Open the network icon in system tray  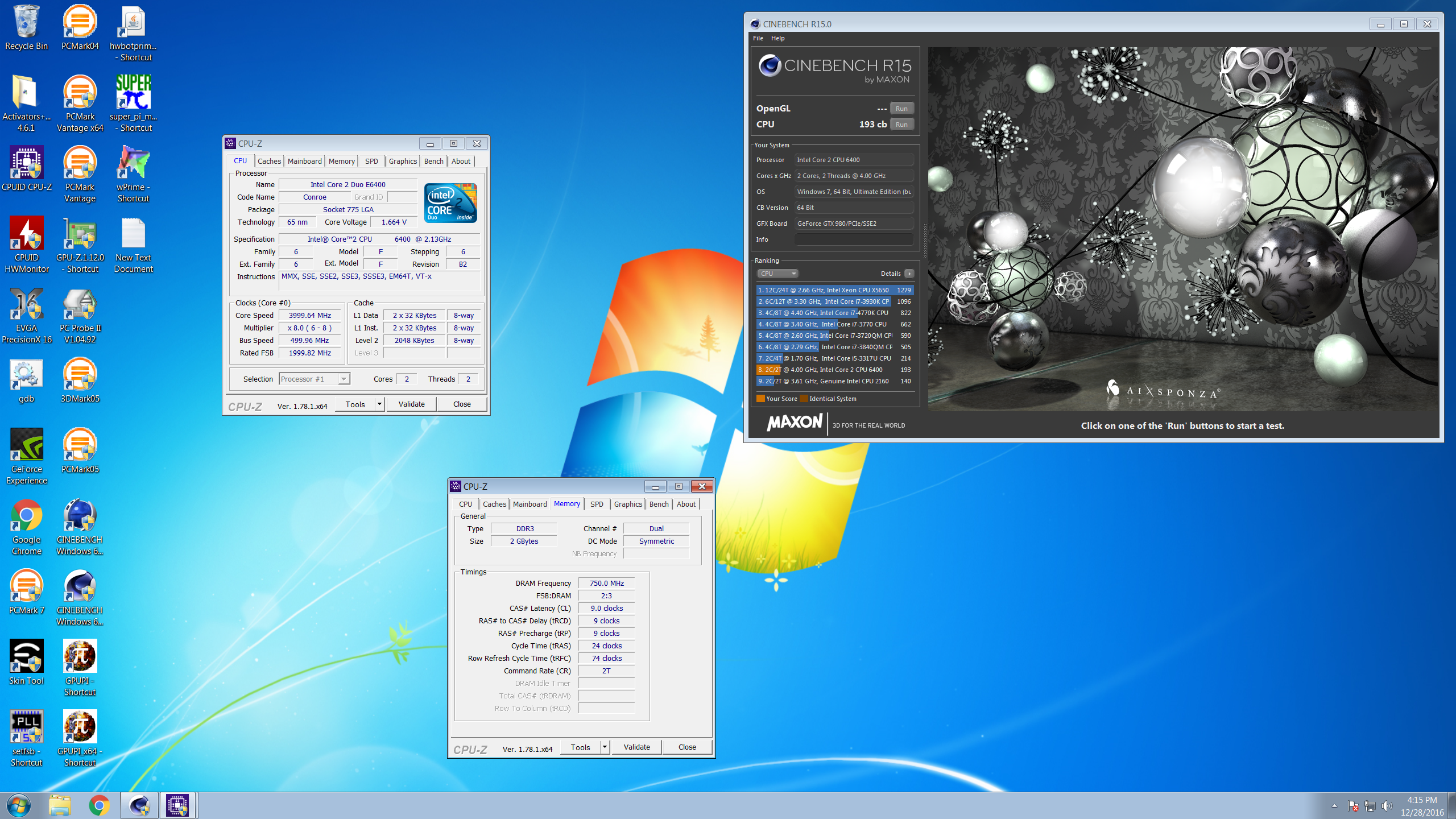click(x=1370, y=806)
